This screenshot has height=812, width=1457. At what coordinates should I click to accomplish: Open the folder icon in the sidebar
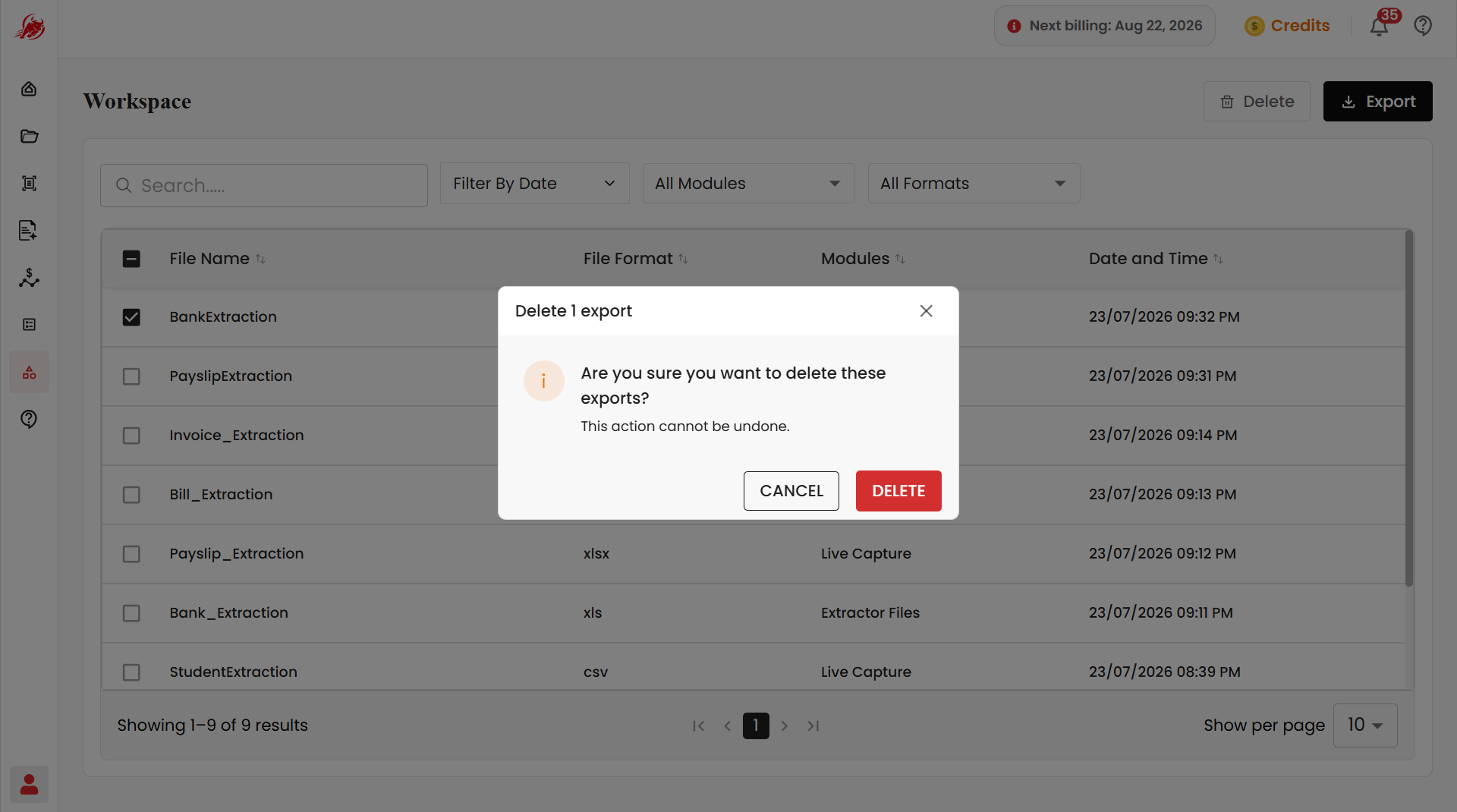(x=29, y=136)
